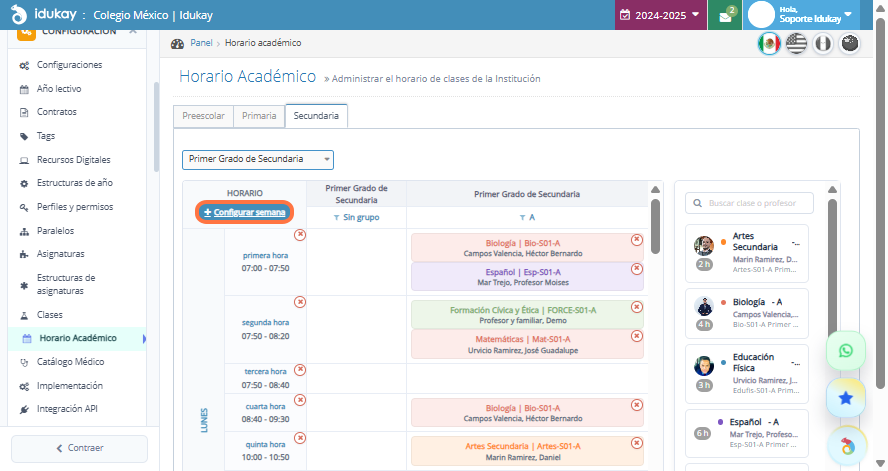
Task: Click the search magnifier icon in class search
Action: 697,203
